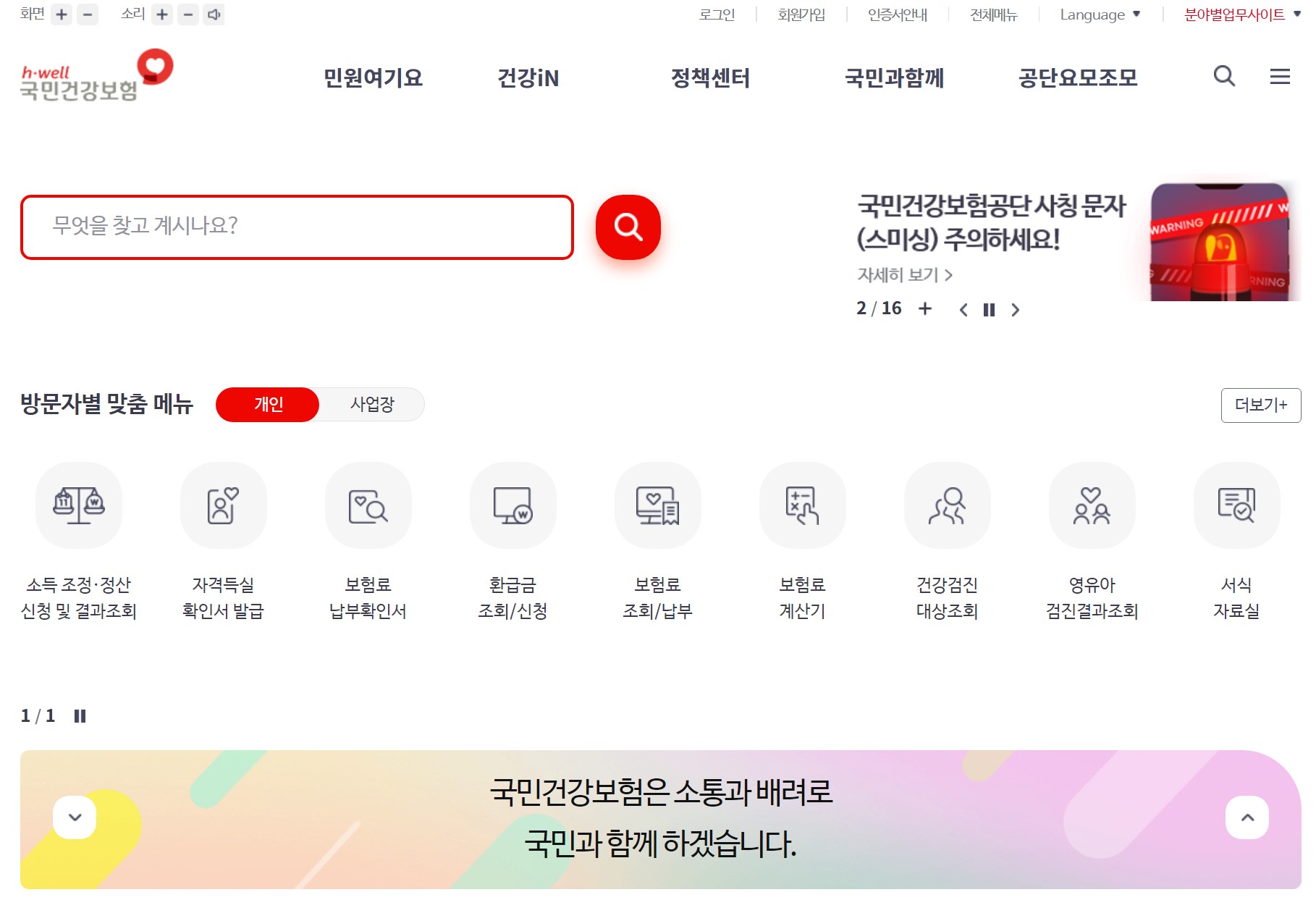Screen dimensions: 1316x921
Task: Open the 정책센터 menu
Action: [710, 77]
